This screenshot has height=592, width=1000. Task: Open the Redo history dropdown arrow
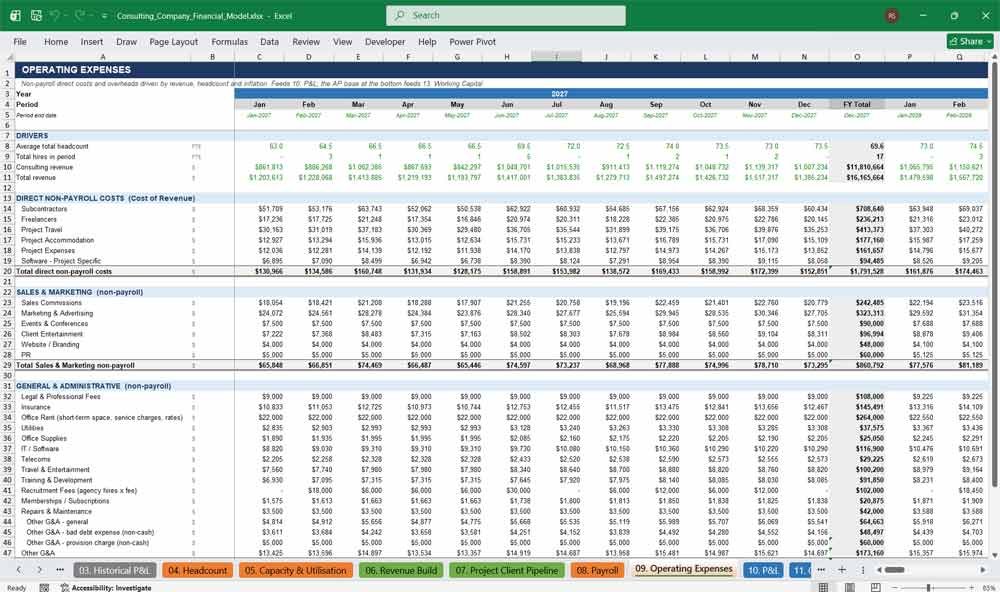click(91, 16)
